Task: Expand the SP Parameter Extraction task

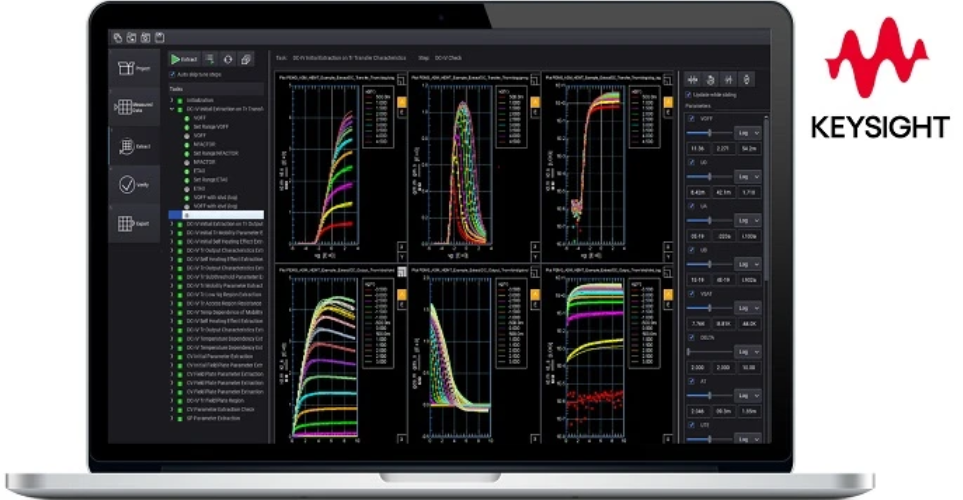Action: coord(170,417)
